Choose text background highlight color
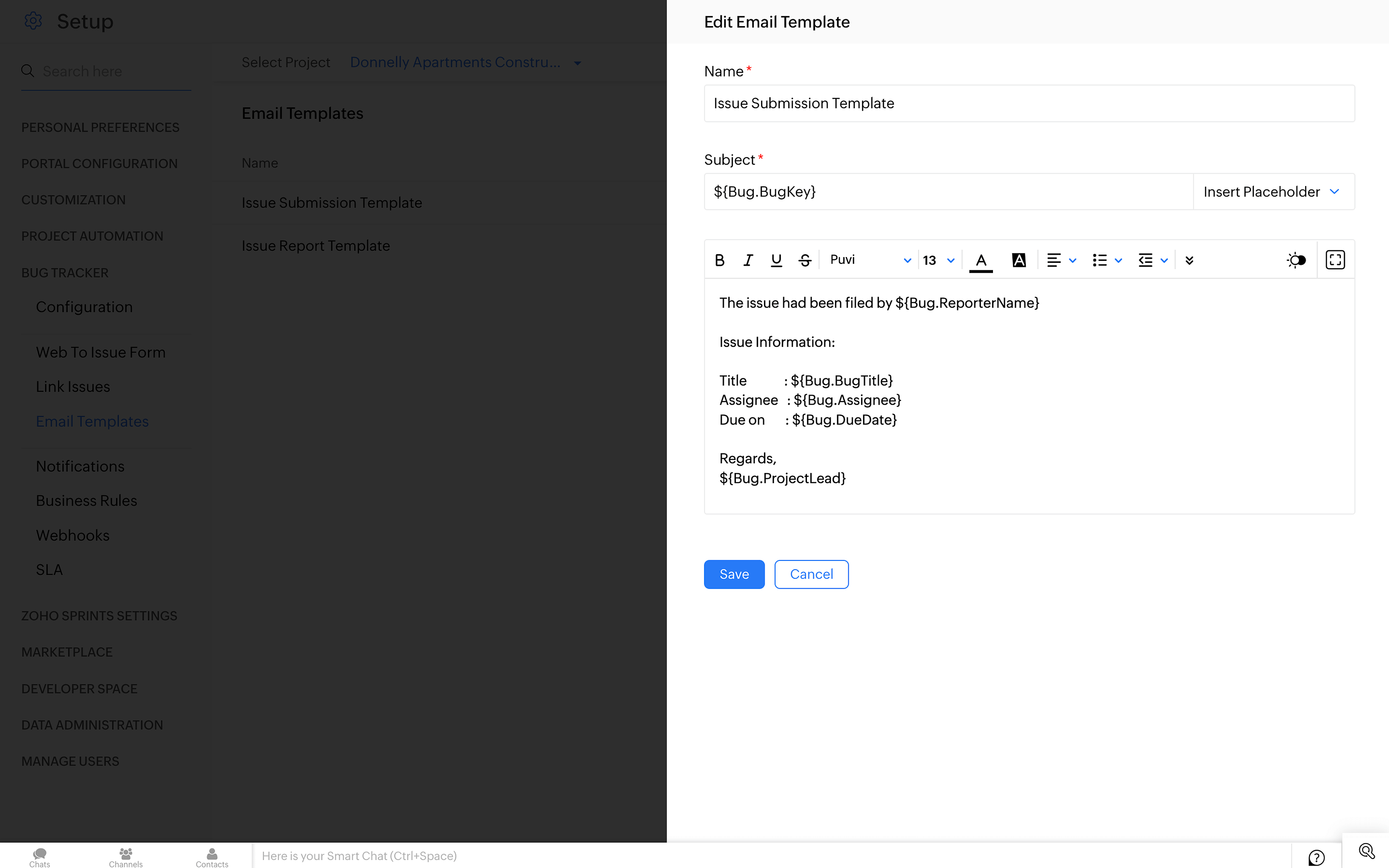This screenshot has width=1389, height=868. point(1019,260)
